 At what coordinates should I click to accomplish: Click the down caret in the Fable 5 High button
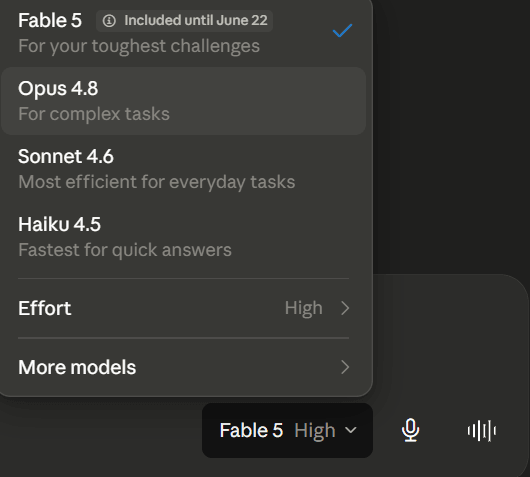351,430
